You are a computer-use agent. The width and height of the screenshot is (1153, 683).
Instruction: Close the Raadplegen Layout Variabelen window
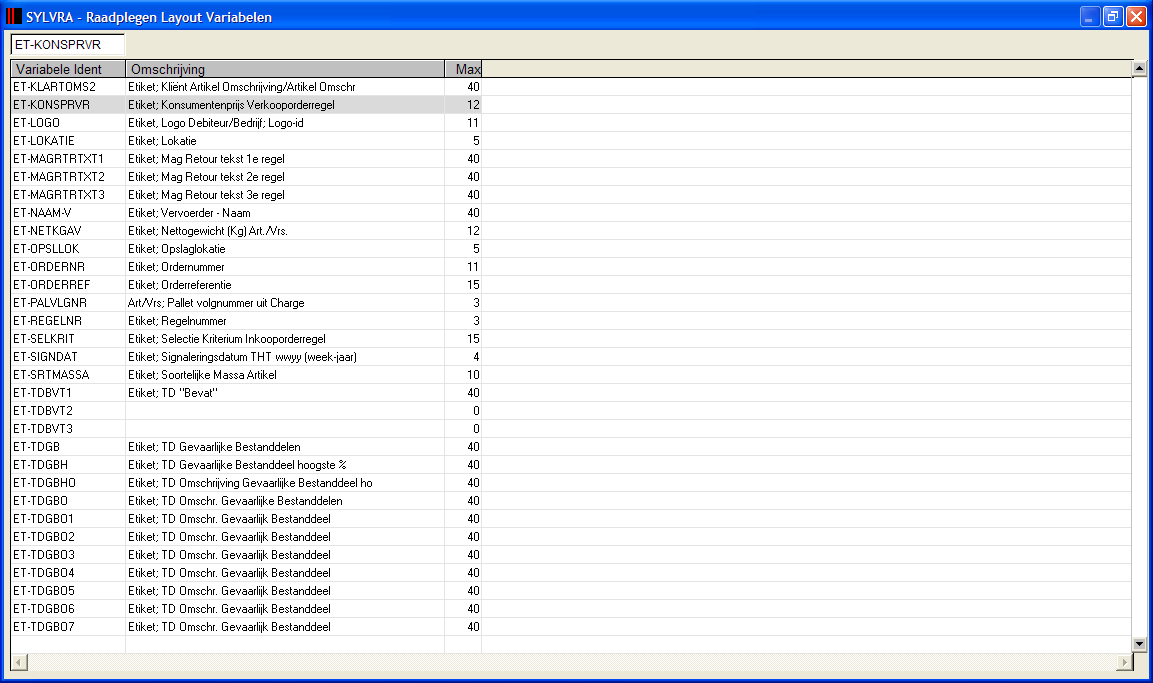[1136, 16]
